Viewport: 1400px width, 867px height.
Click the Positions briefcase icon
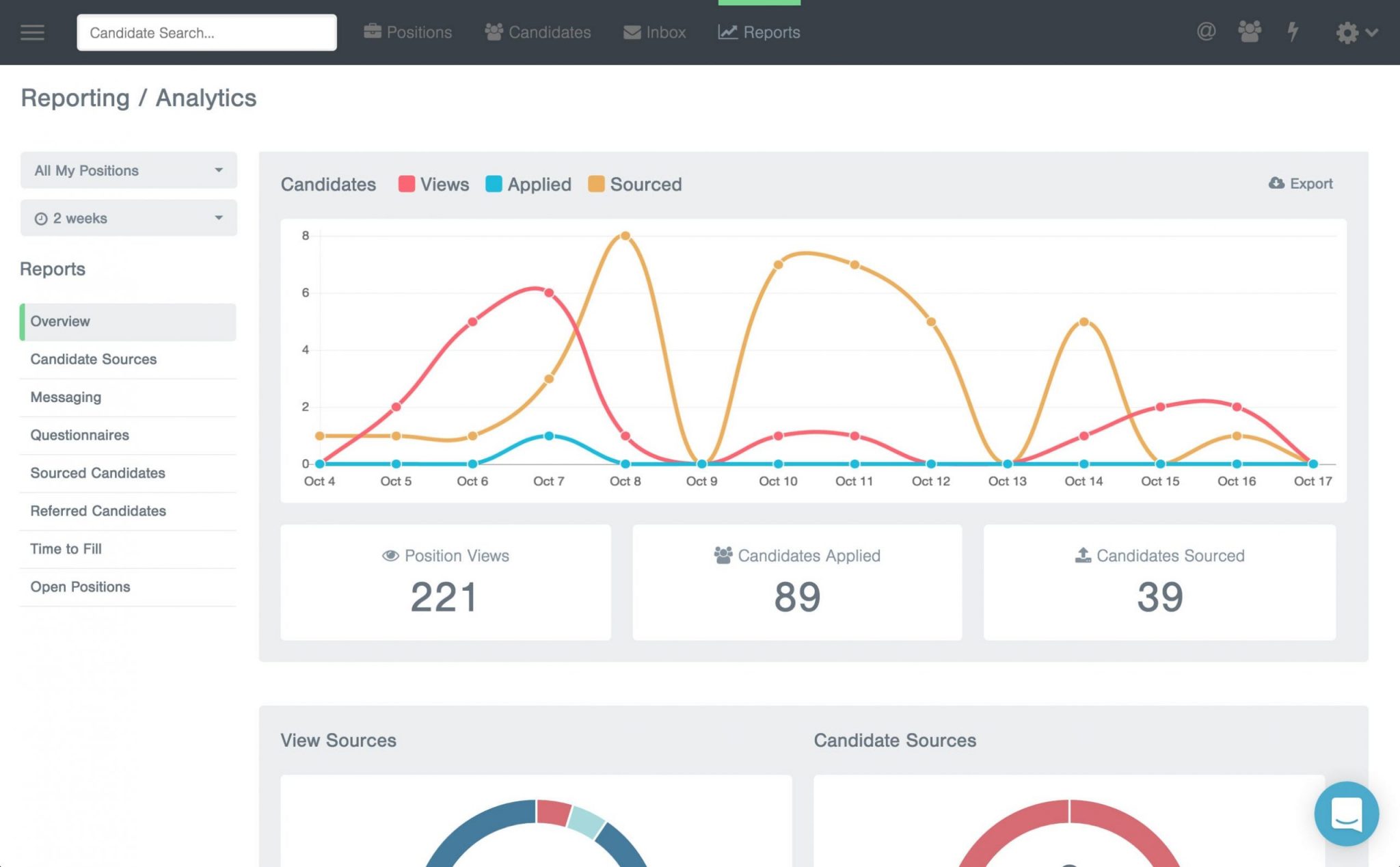click(x=372, y=31)
